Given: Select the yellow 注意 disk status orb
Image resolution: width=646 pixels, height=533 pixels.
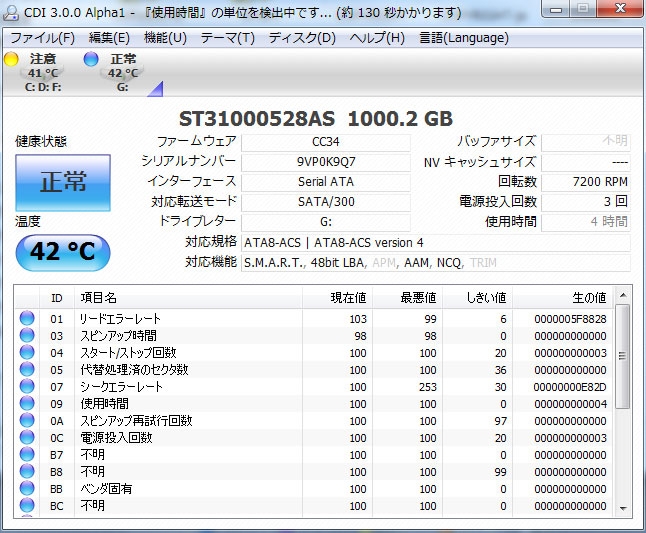Looking at the screenshot, I should point(12,60).
